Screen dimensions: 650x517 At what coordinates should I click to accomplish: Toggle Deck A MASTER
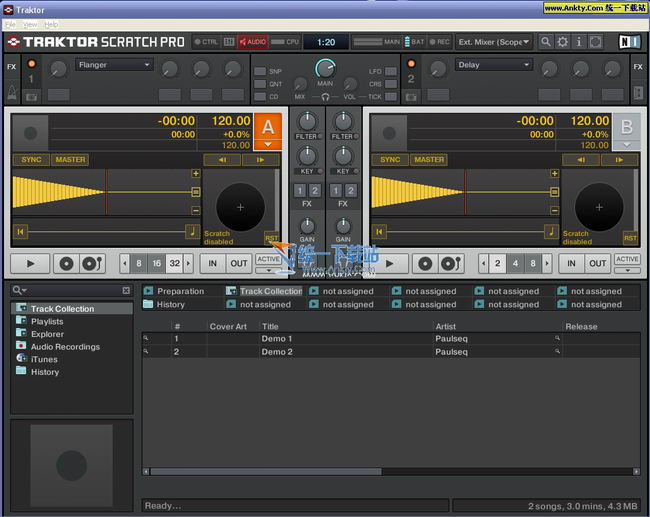(70, 160)
